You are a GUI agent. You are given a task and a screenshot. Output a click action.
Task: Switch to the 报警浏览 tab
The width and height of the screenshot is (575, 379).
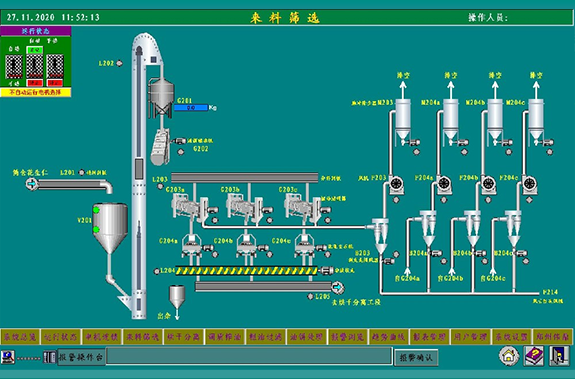click(x=348, y=336)
